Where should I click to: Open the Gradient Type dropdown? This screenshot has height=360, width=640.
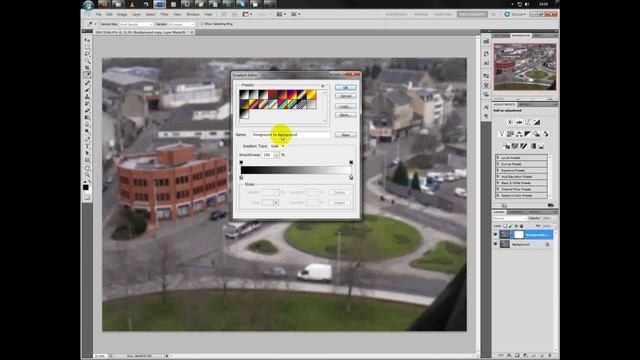(277, 146)
